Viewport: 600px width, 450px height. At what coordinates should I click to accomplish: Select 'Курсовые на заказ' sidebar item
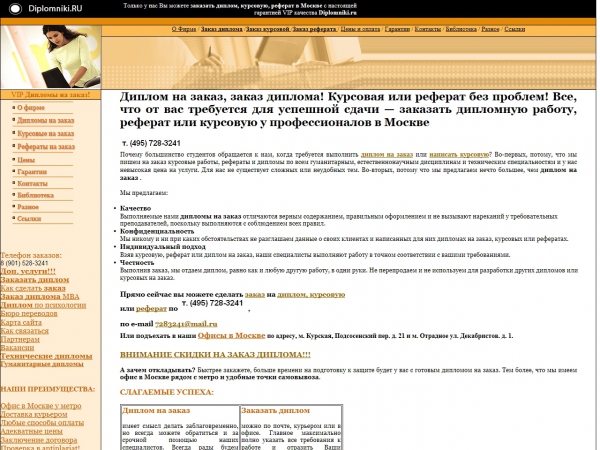click(46, 134)
